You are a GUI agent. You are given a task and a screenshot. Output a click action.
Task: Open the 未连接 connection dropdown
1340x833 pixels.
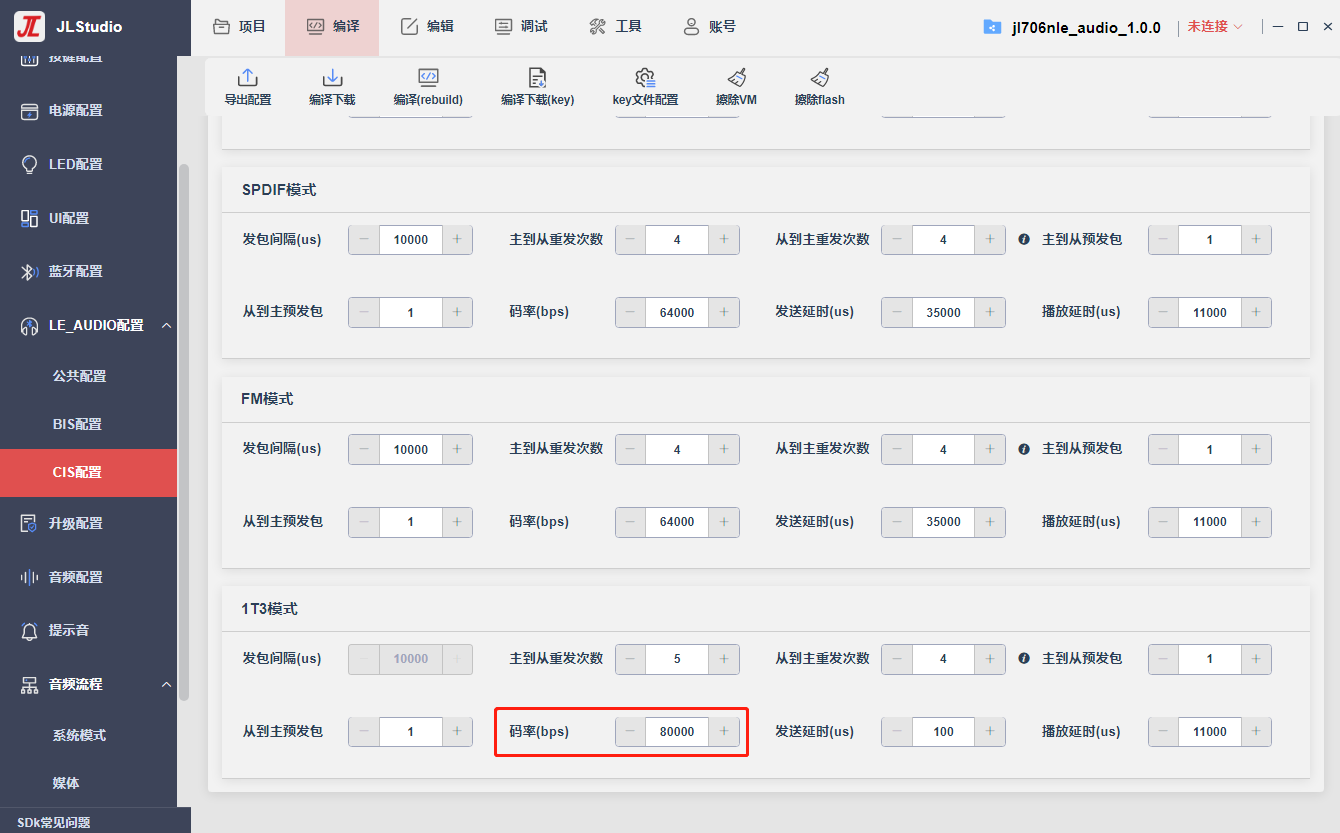pyautogui.click(x=1215, y=27)
